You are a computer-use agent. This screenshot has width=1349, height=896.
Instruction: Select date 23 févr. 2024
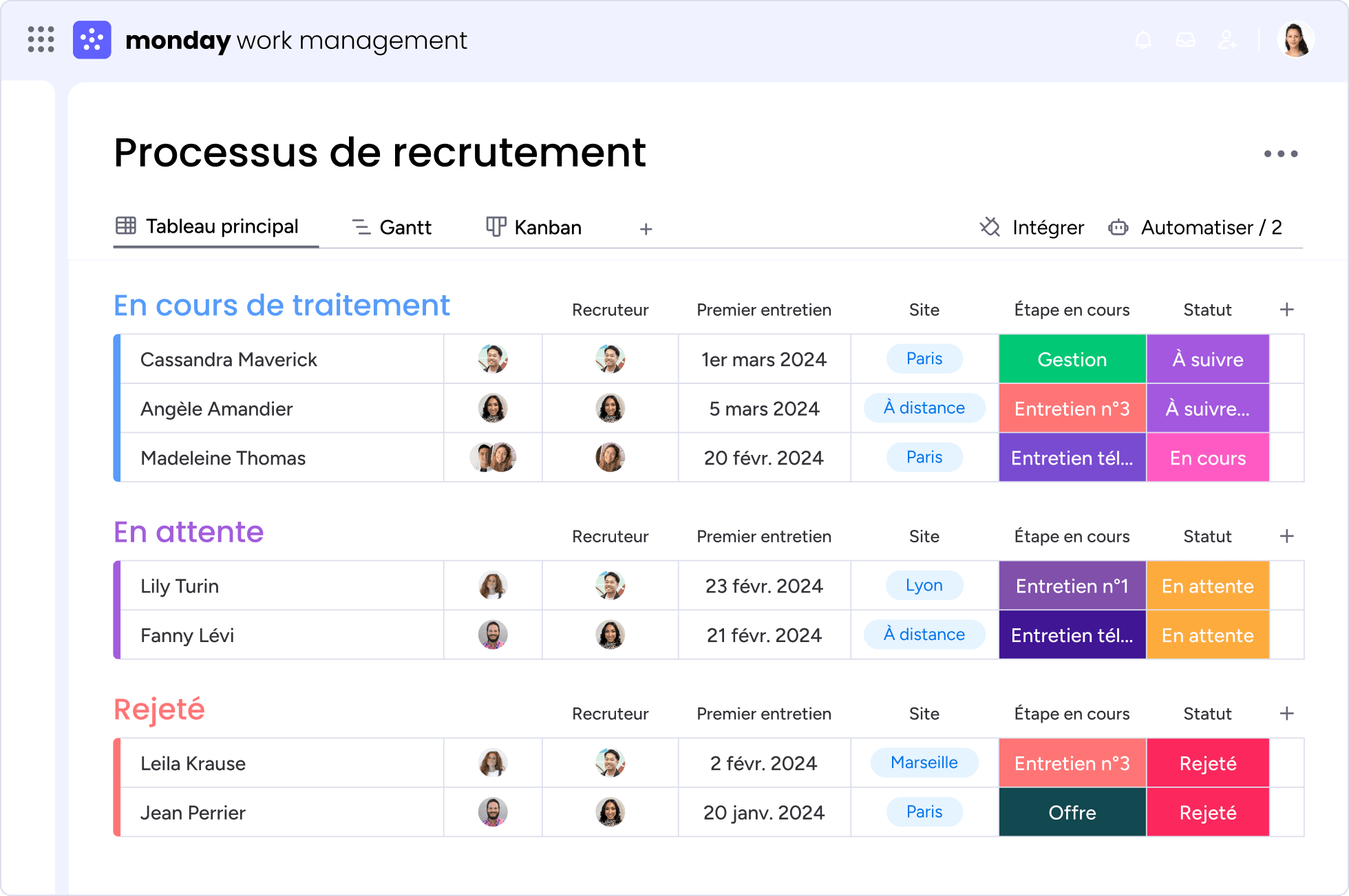pos(764,586)
